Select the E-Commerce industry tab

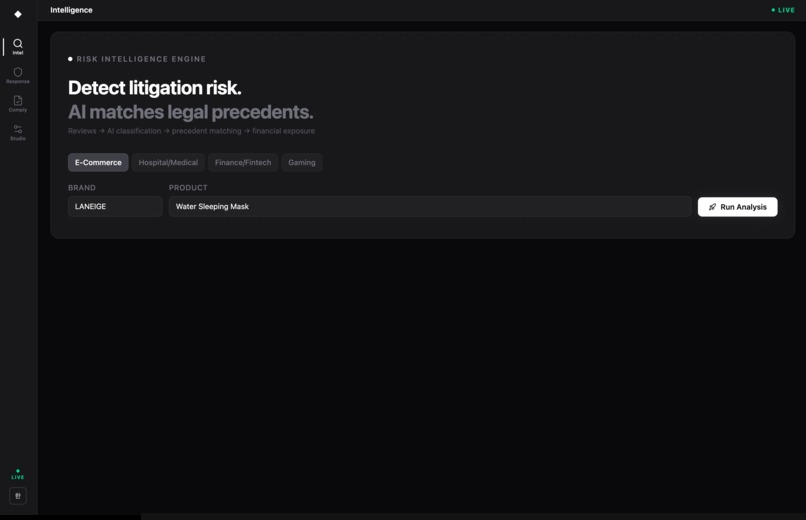[x=98, y=162]
